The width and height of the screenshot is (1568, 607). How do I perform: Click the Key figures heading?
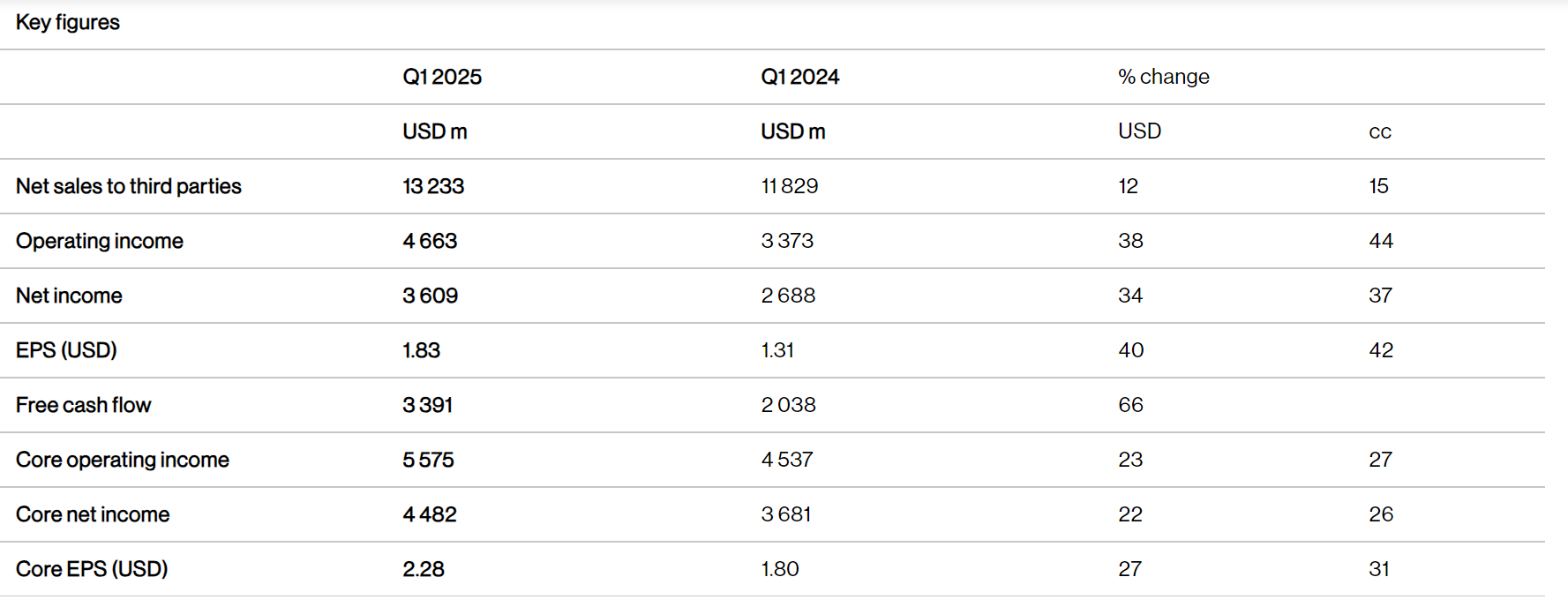tap(68, 22)
